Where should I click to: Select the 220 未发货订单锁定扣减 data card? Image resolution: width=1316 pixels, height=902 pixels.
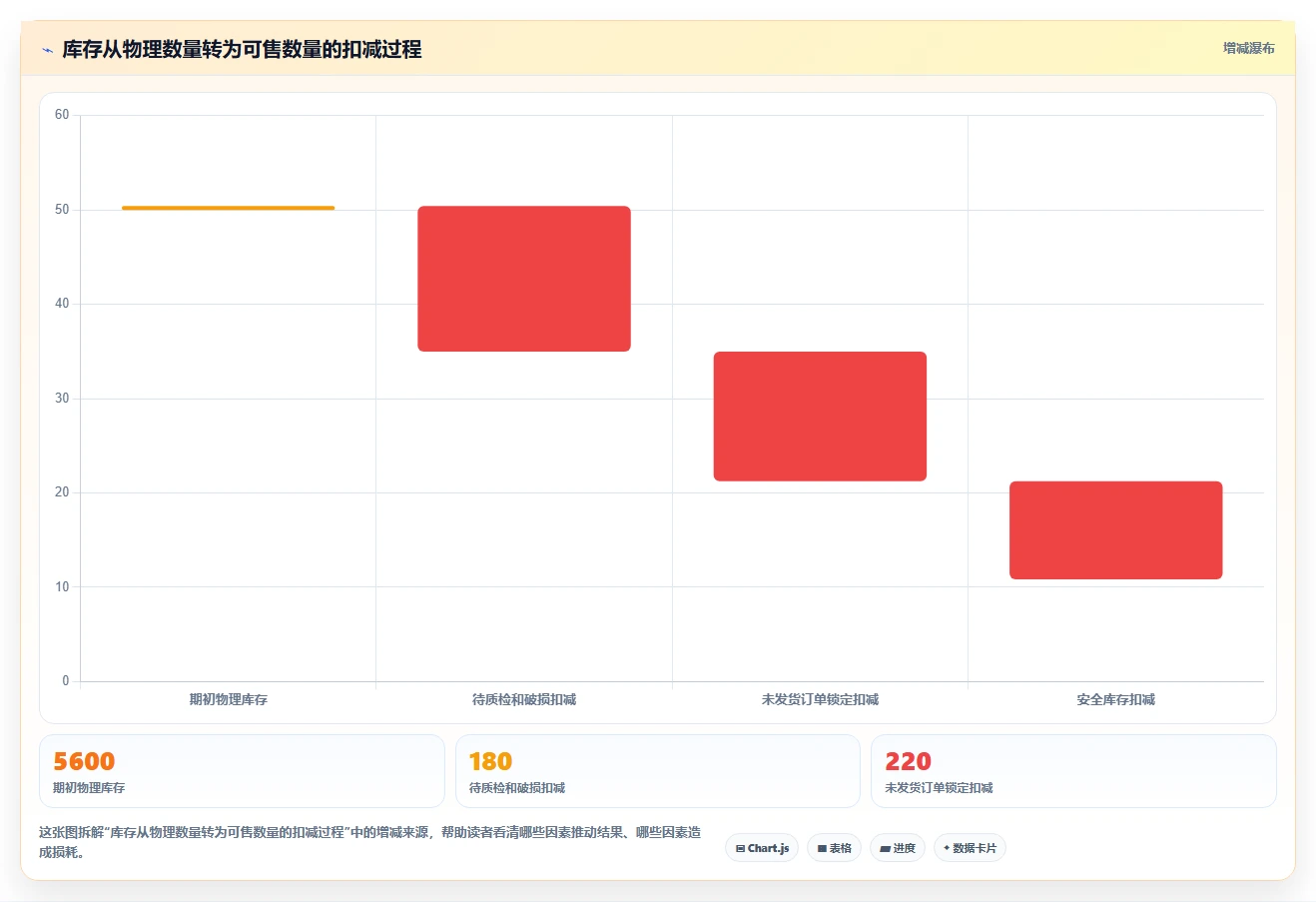pos(1073,771)
